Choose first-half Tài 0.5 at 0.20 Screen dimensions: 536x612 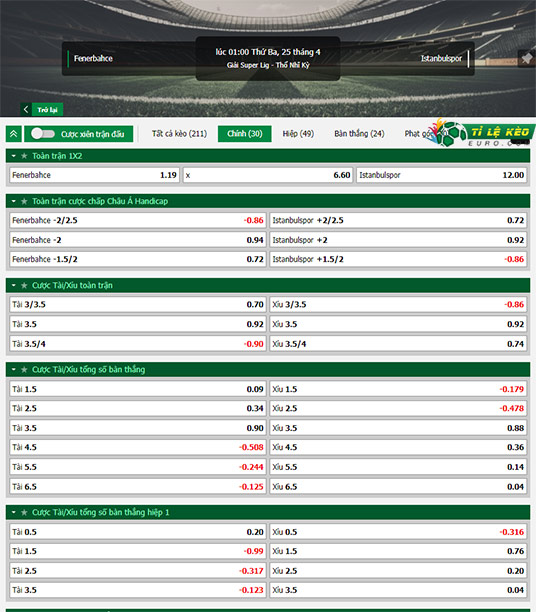(x=138, y=532)
